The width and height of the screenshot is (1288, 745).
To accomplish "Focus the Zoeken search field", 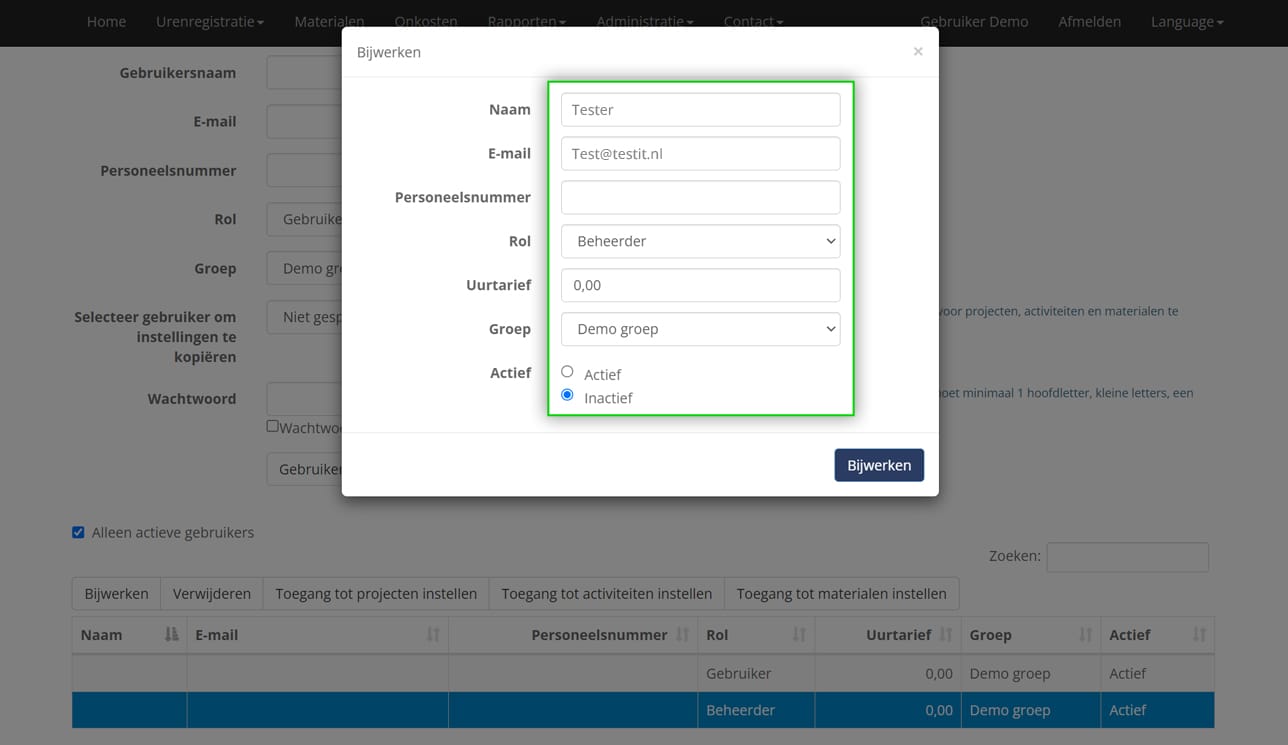I will point(1127,557).
